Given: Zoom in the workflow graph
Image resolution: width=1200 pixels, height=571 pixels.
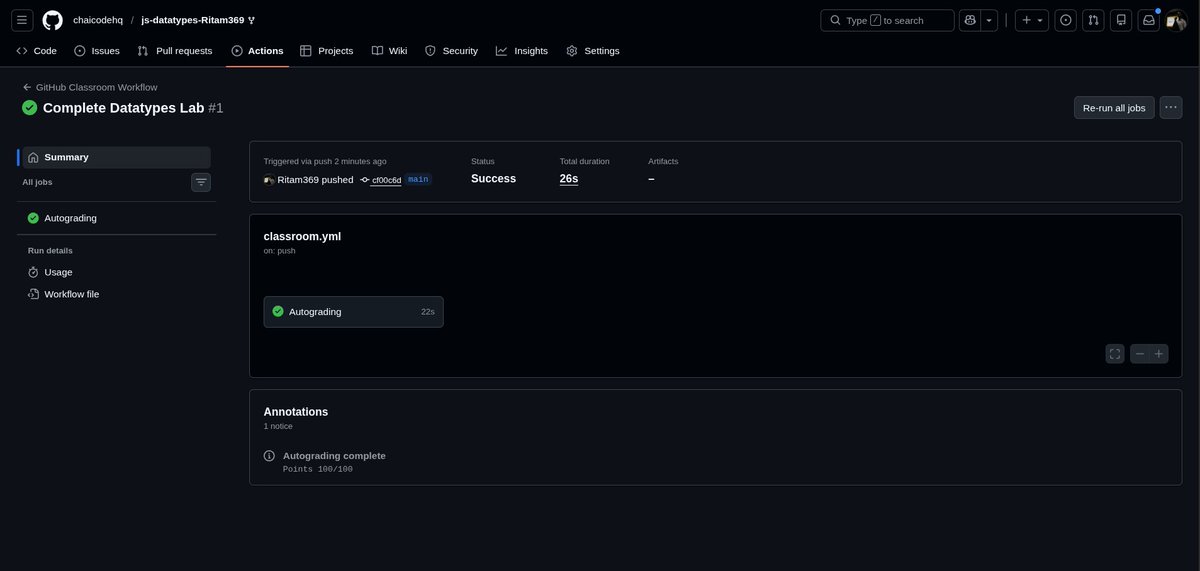Looking at the screenshot, I should click(x=1159, y=354).
